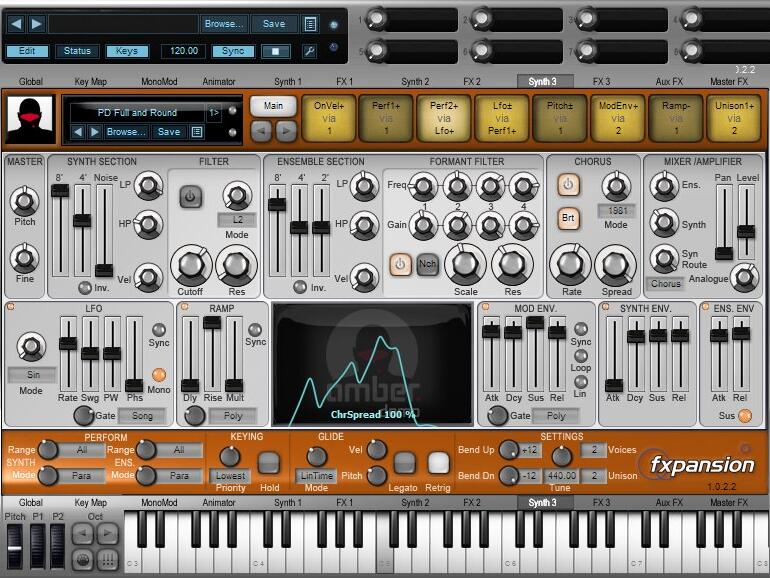Toggle LFO Mono button
This screenshot has width=770, height=578.
[x=159, y=375]
